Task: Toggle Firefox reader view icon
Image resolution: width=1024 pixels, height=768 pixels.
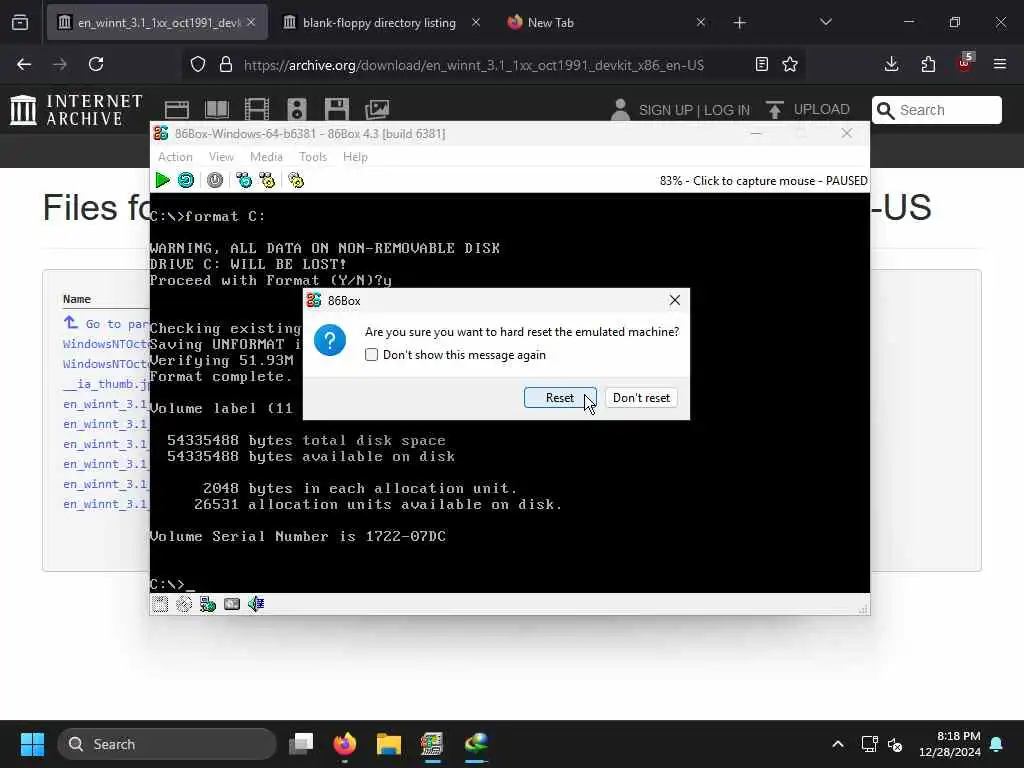Action: pyautogui.click(x=761, y=64)
